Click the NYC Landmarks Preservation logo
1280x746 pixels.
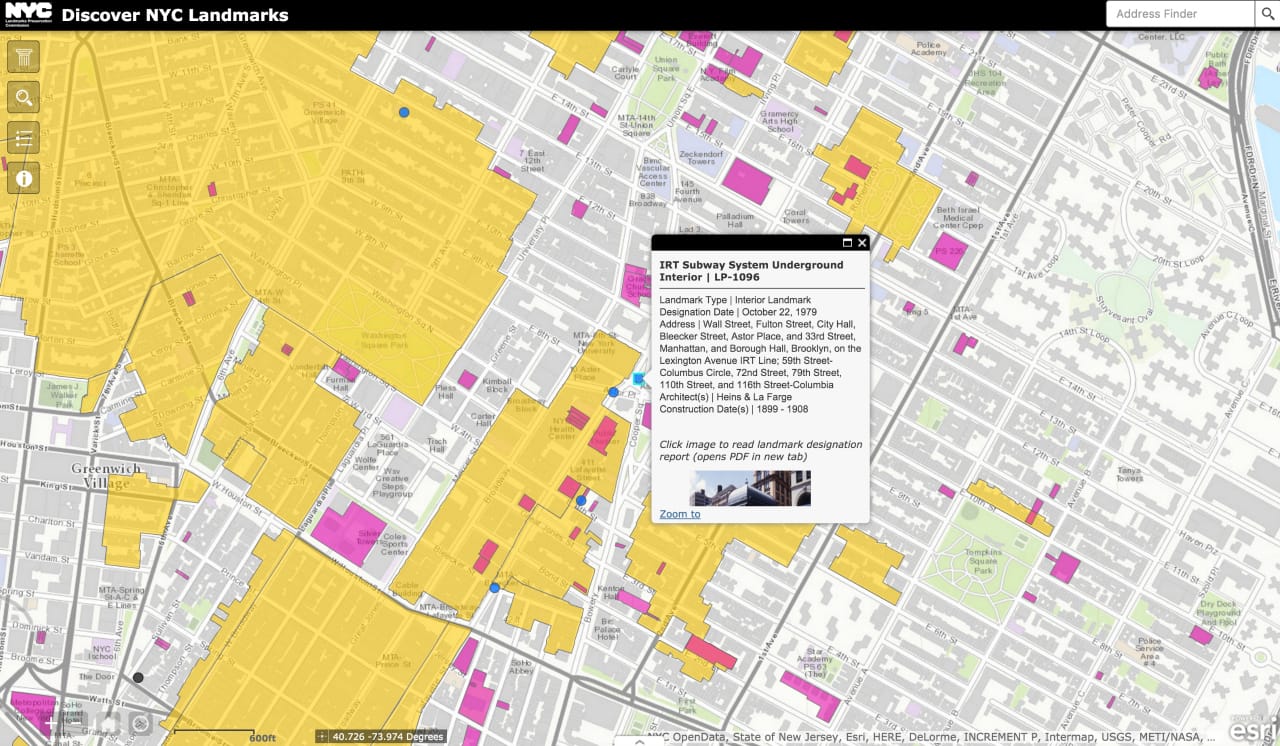tap(27, 14)
